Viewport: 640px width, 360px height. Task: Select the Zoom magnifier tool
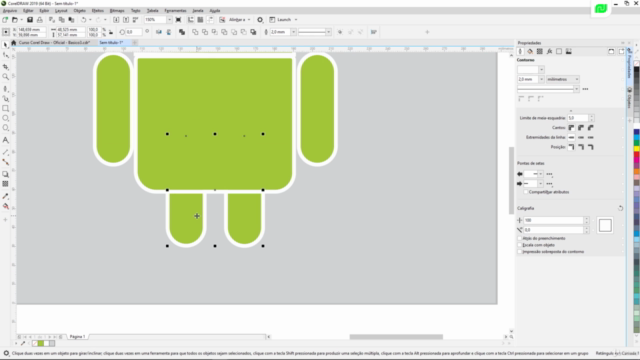[5, 76]
